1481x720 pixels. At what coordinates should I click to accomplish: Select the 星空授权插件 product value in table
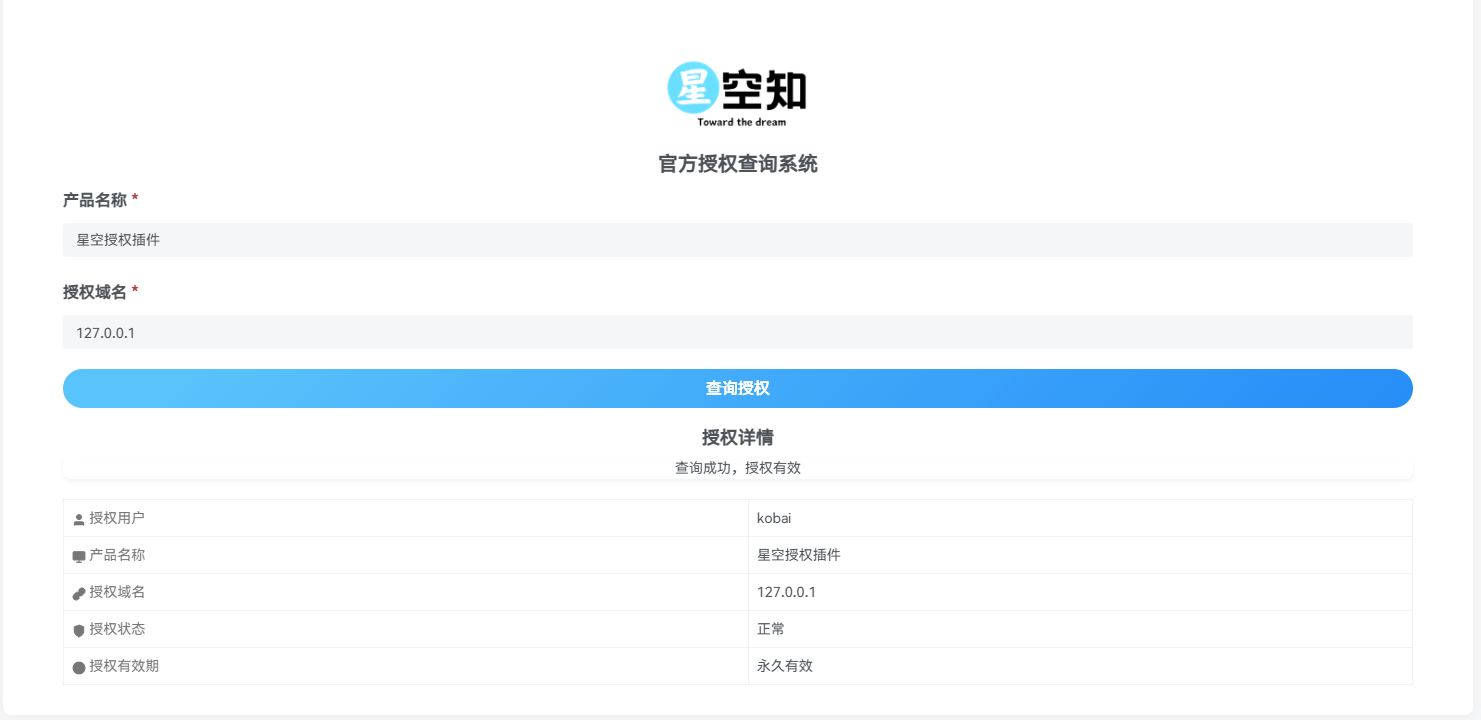800,555
